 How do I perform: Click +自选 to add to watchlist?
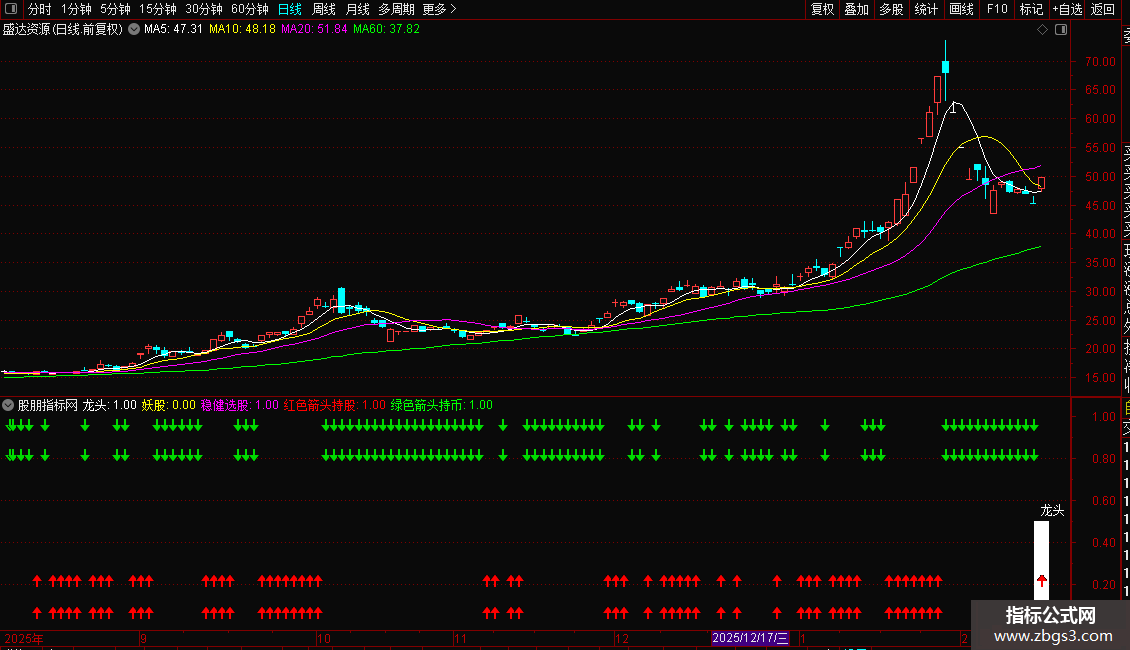1067,9
